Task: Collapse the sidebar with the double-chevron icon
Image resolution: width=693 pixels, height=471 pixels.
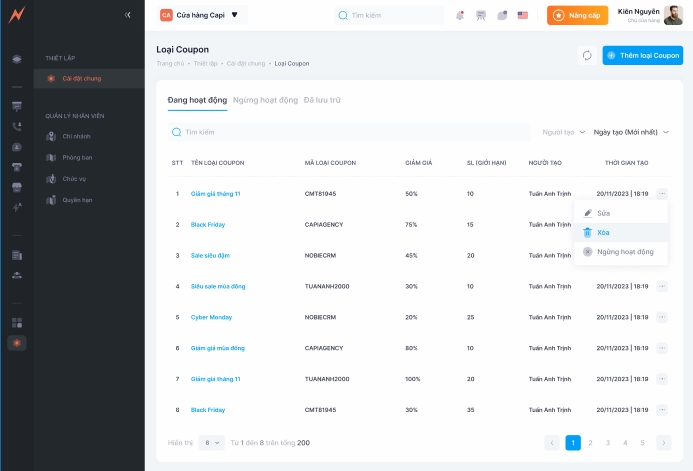Action: coord(127,15)
